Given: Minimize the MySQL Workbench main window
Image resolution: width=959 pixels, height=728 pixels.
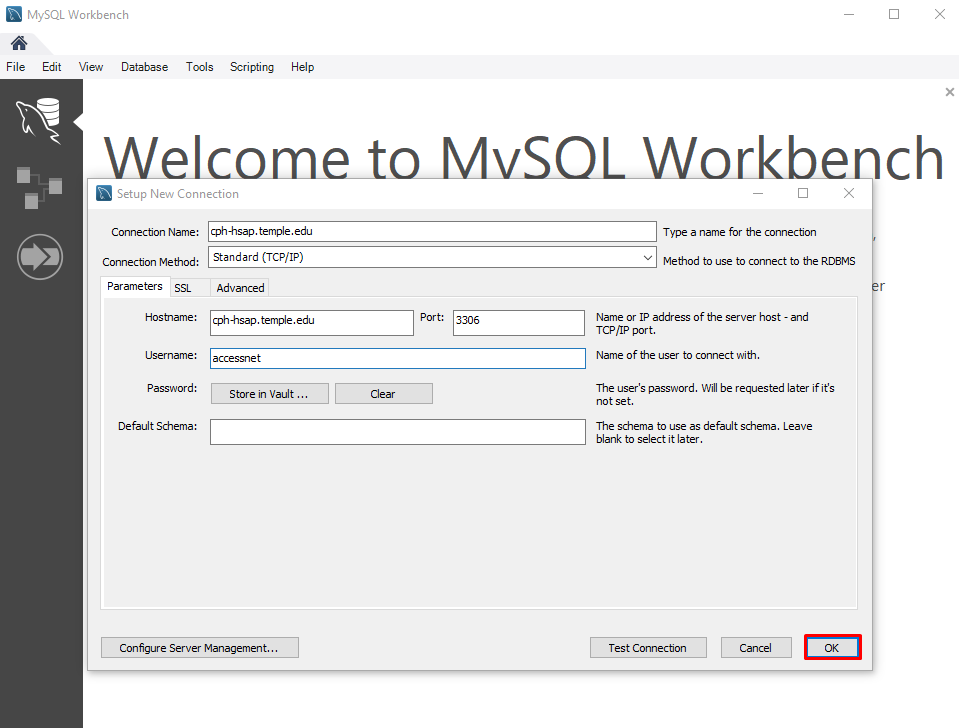Looking at the screenshot, I should coord(848,14).
